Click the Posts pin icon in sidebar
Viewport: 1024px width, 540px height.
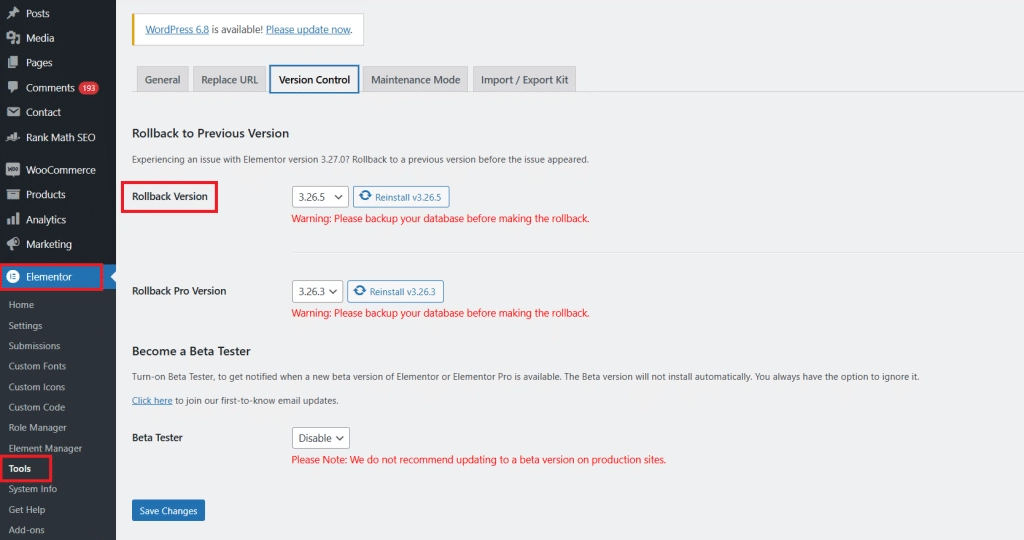click(13, 13)
